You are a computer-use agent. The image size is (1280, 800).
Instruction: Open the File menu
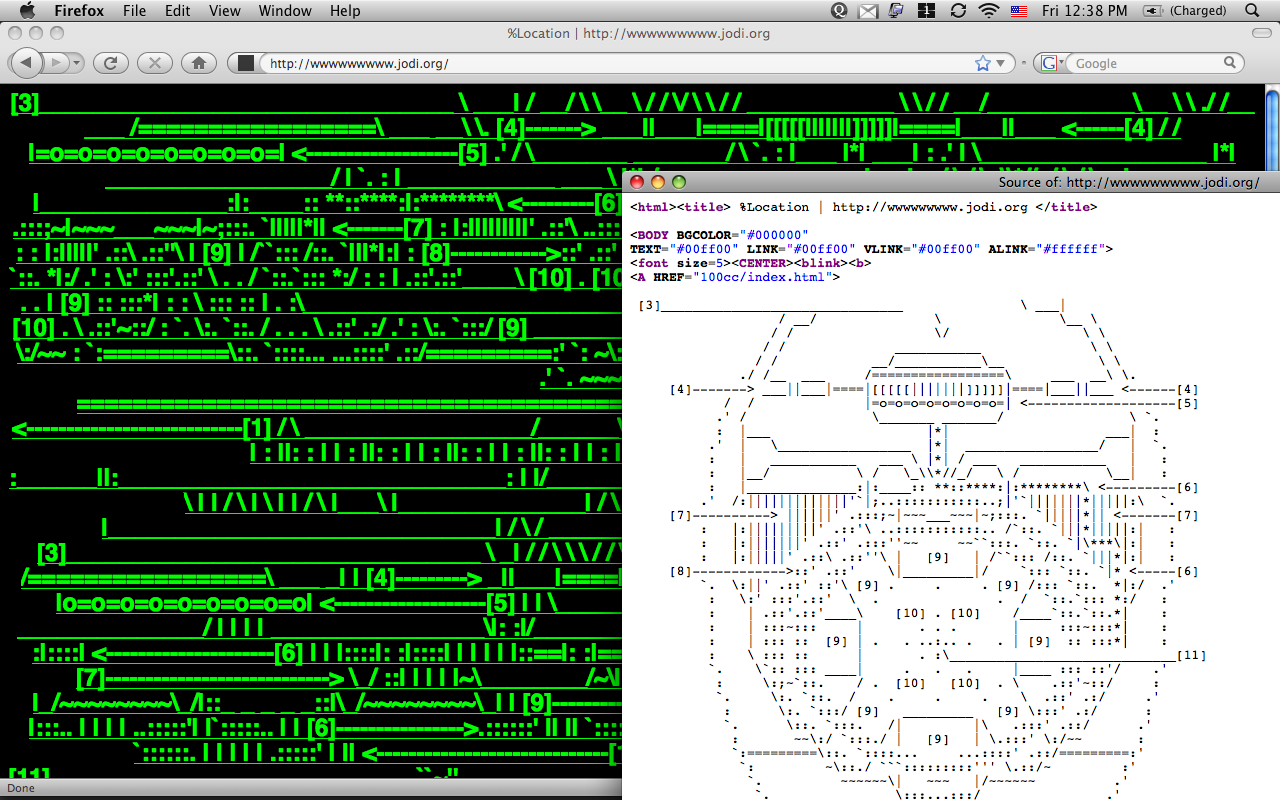[134, 11]
